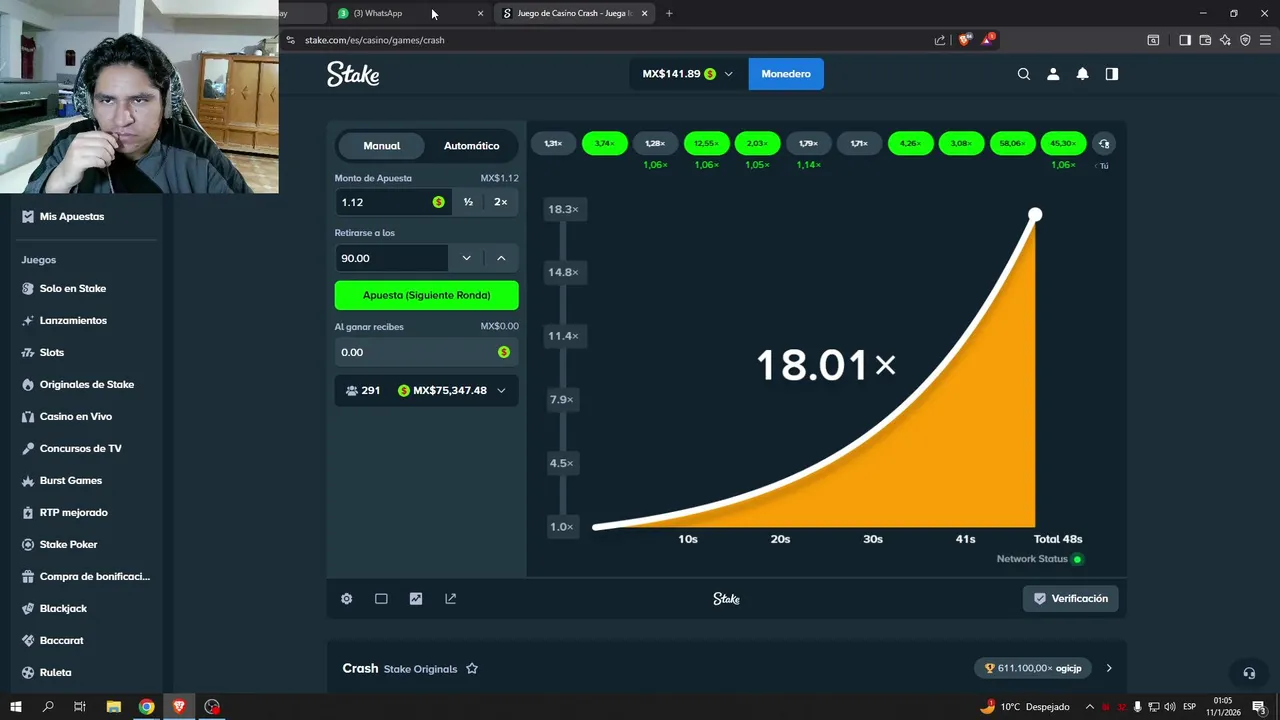Image resolution: width=1280 pixels, height=720 pixels.
Task: Decrease cashout with the down chevron
Action: coord(466,258)
